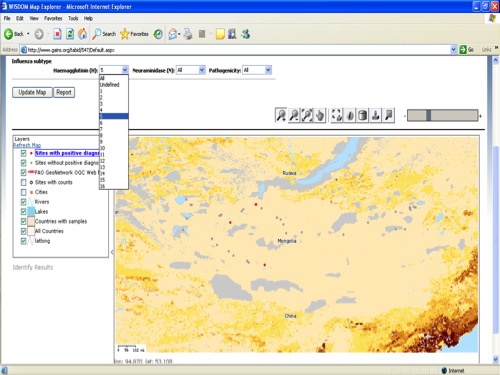Click the browser Print icon
Screen dimensions: 500x375
click(188, 34)
